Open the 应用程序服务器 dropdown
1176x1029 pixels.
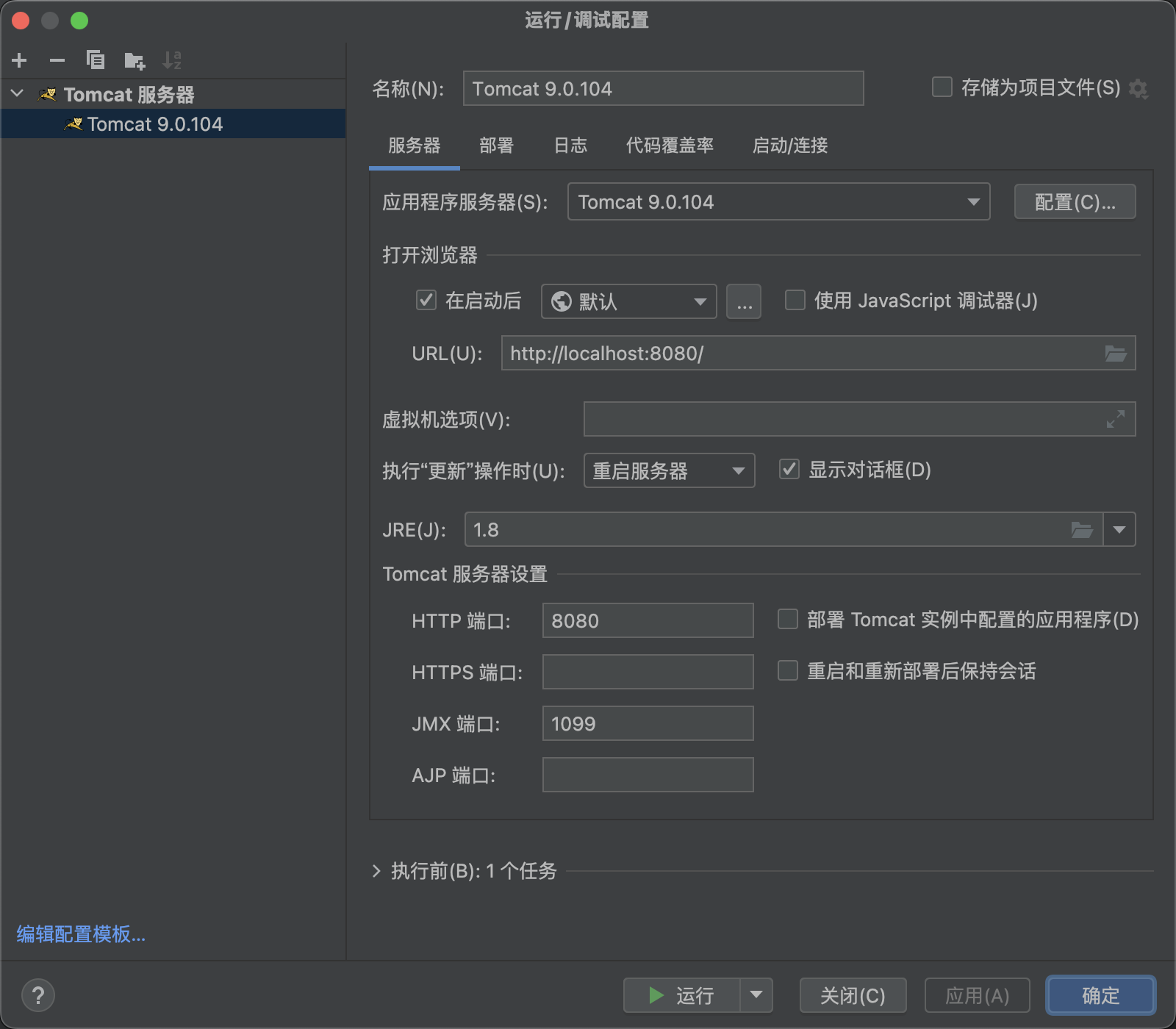coord(778,202)
